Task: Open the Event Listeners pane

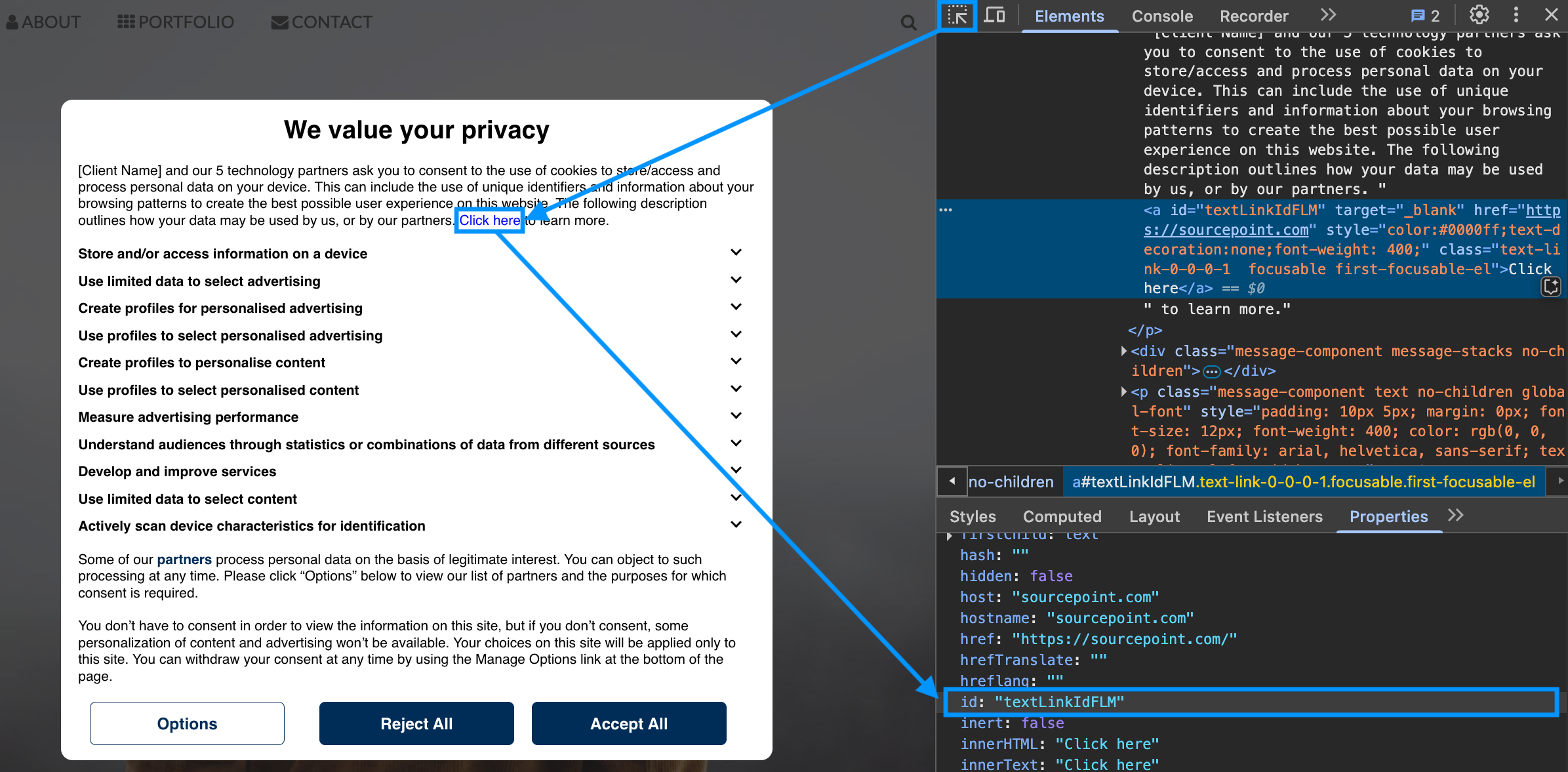Action: [1264, 517]
